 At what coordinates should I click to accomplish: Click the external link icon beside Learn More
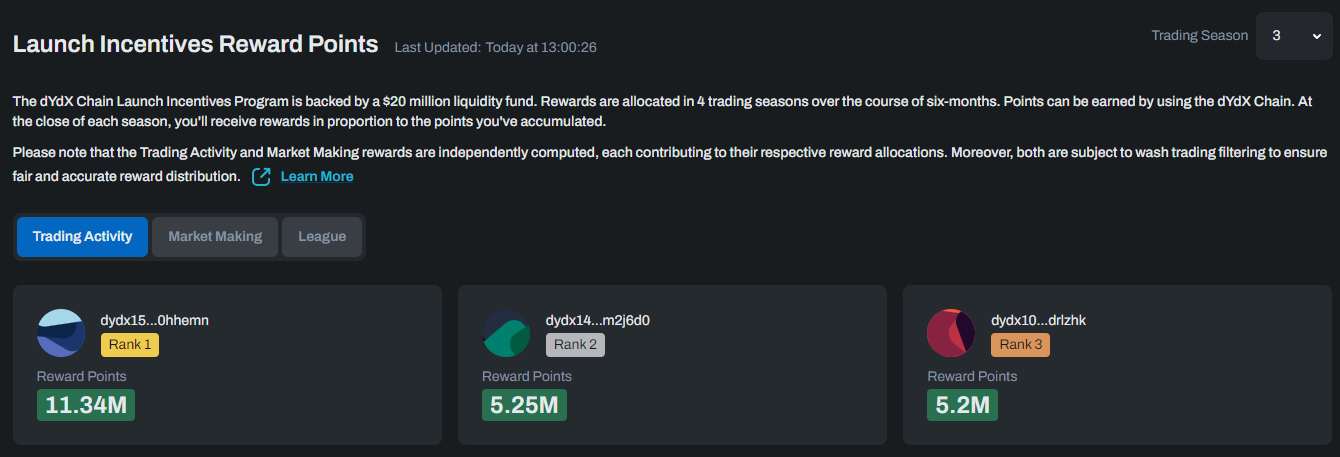click(262, 177)
